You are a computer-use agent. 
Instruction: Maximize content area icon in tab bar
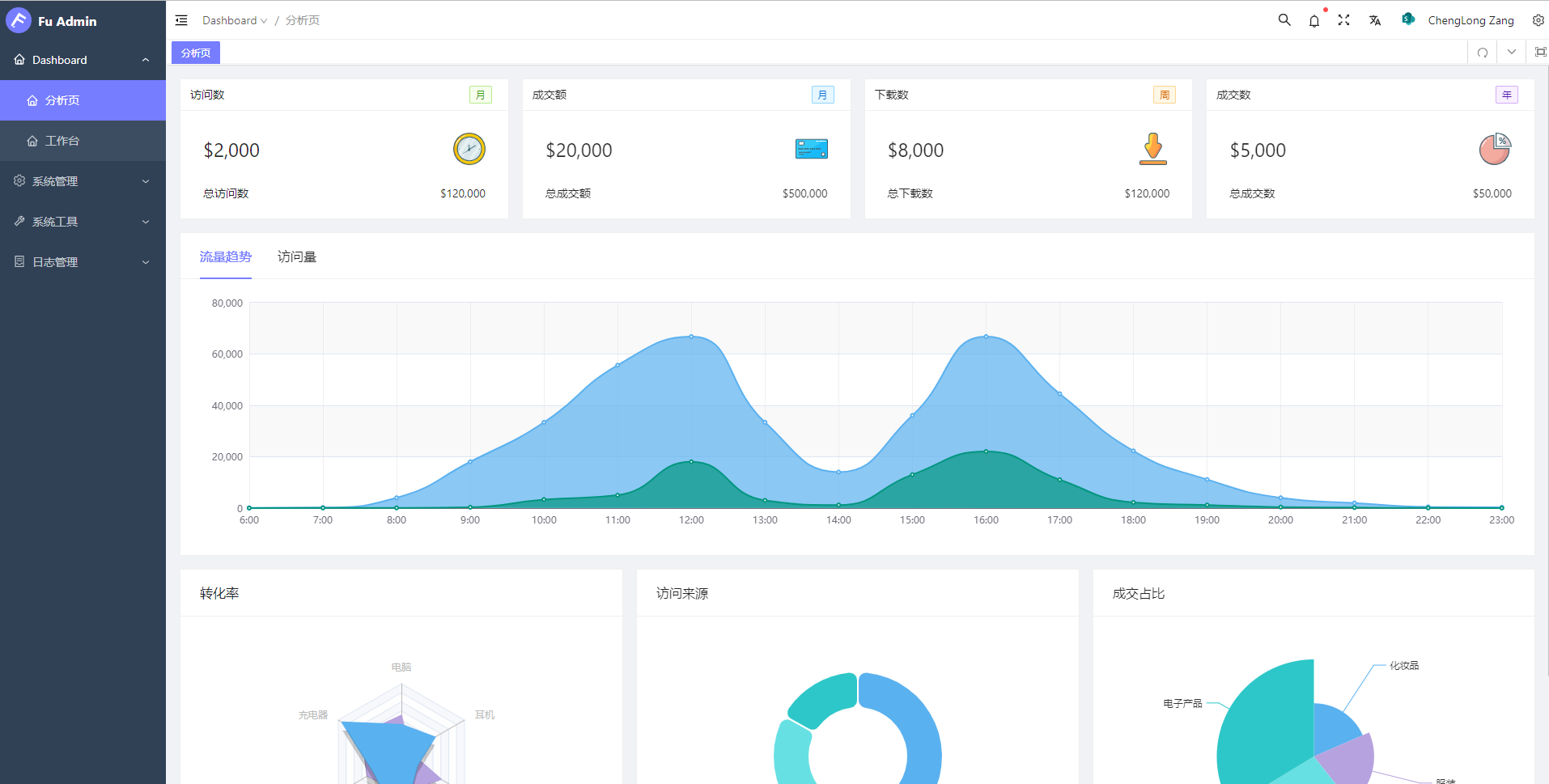(x=1541, y=52)
